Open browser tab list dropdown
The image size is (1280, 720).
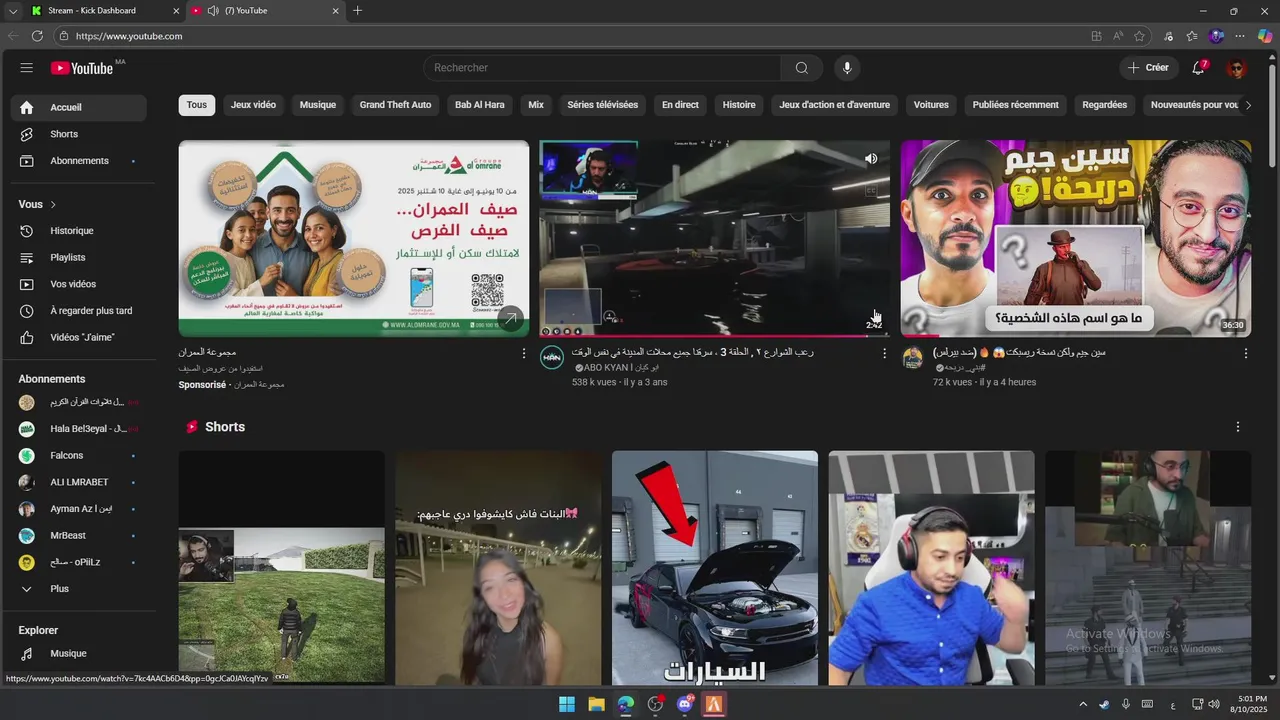pos(12,11)
